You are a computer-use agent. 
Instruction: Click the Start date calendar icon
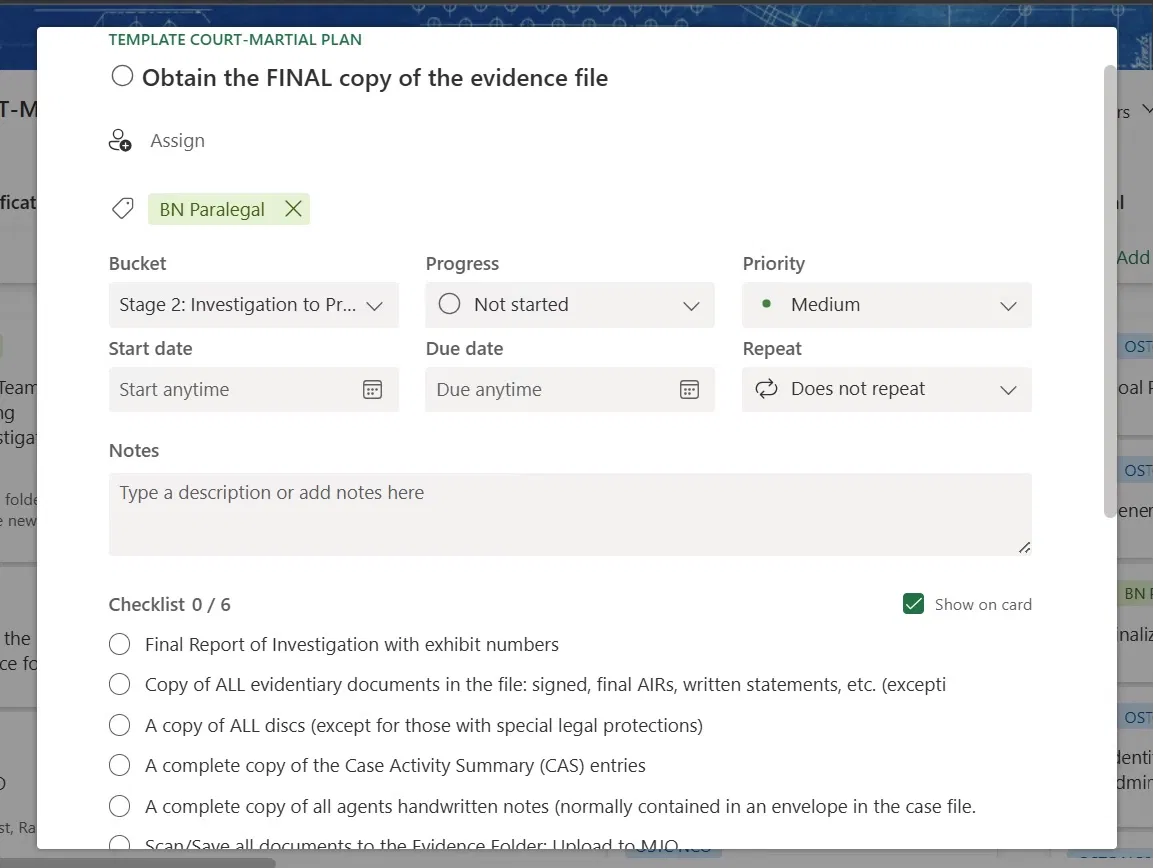coord(372,389)
